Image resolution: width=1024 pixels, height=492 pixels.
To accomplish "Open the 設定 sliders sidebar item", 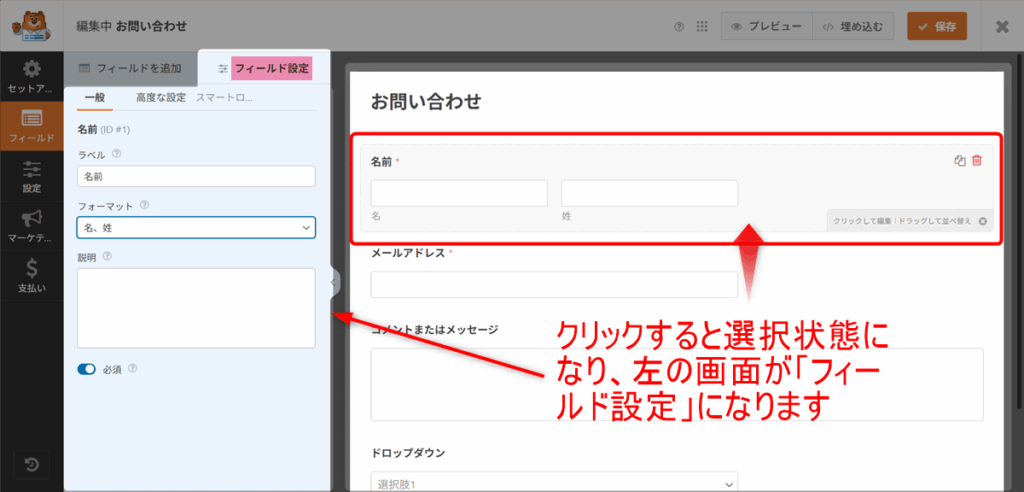I will click(31, 176).
